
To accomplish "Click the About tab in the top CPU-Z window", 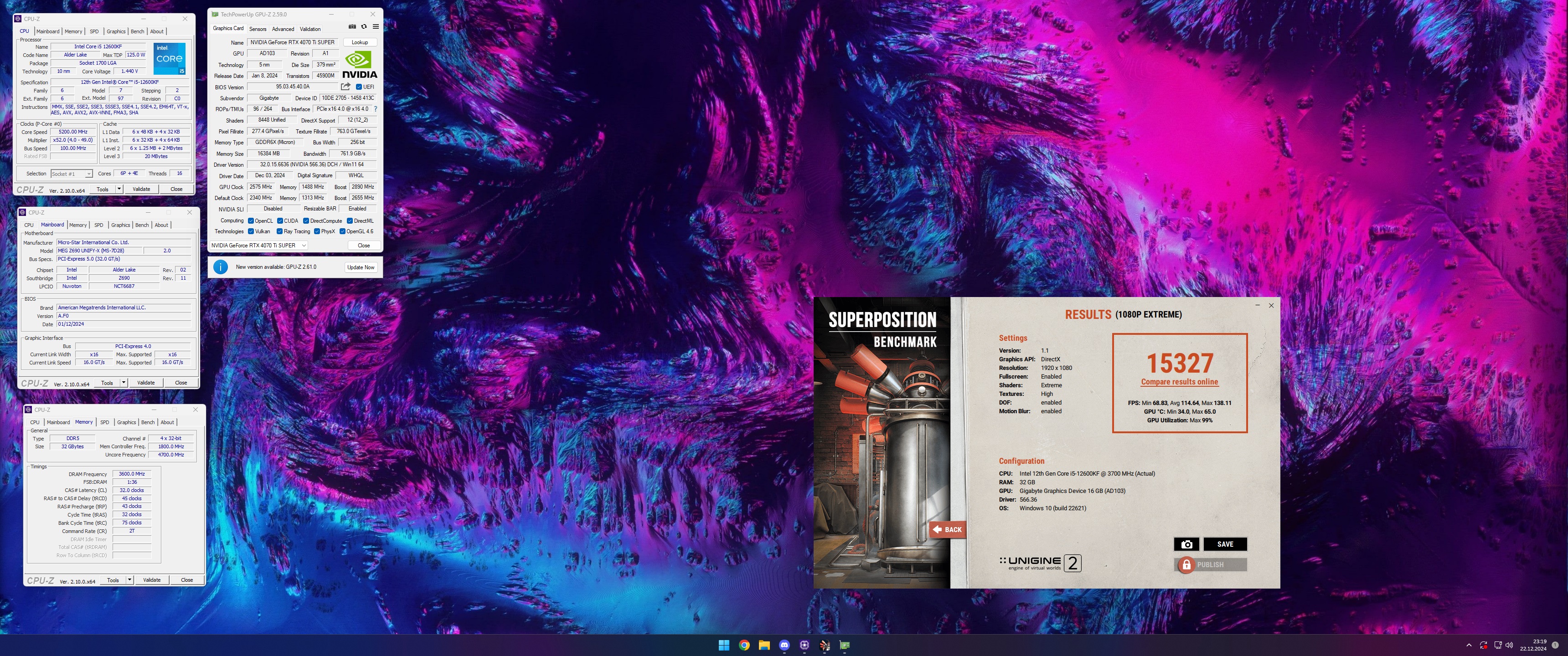I will pyautogui.click(x=157, y=31).
